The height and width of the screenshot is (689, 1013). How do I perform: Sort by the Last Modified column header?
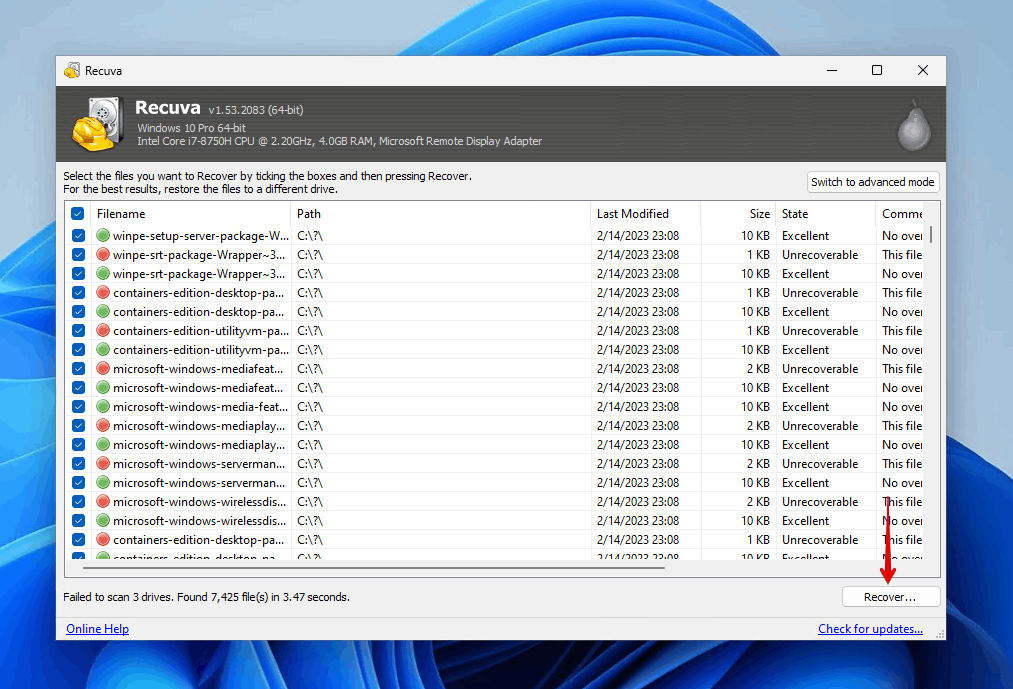point(645,214)
